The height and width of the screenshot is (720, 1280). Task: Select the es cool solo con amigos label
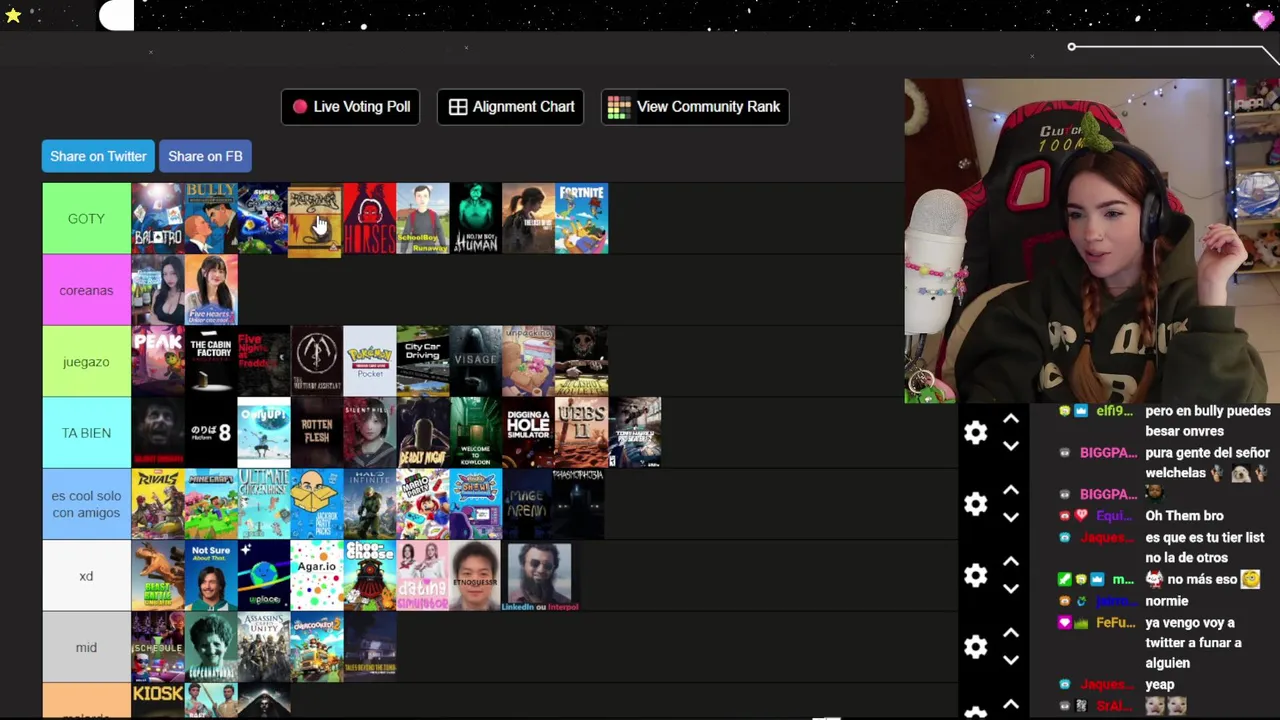86,504
